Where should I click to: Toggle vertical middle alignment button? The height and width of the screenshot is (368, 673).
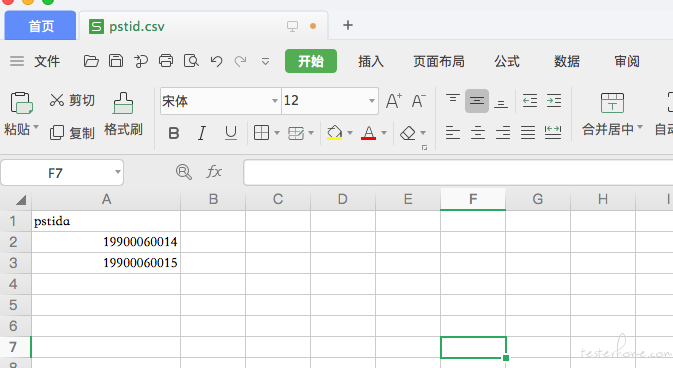[x=477, y=101]
